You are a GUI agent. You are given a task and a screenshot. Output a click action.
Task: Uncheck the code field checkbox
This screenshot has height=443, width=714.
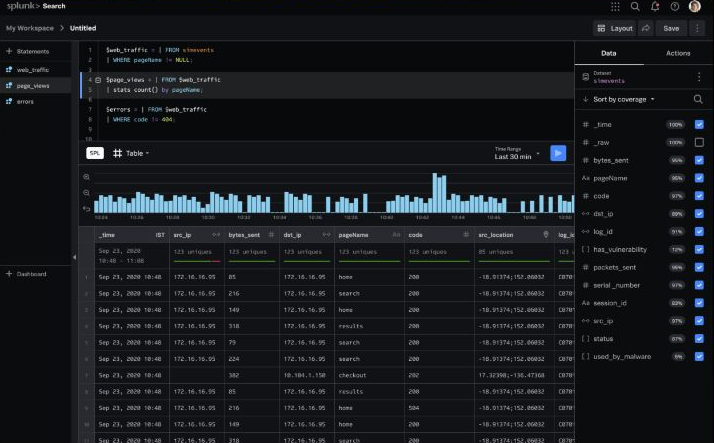[x=699, y=196]
